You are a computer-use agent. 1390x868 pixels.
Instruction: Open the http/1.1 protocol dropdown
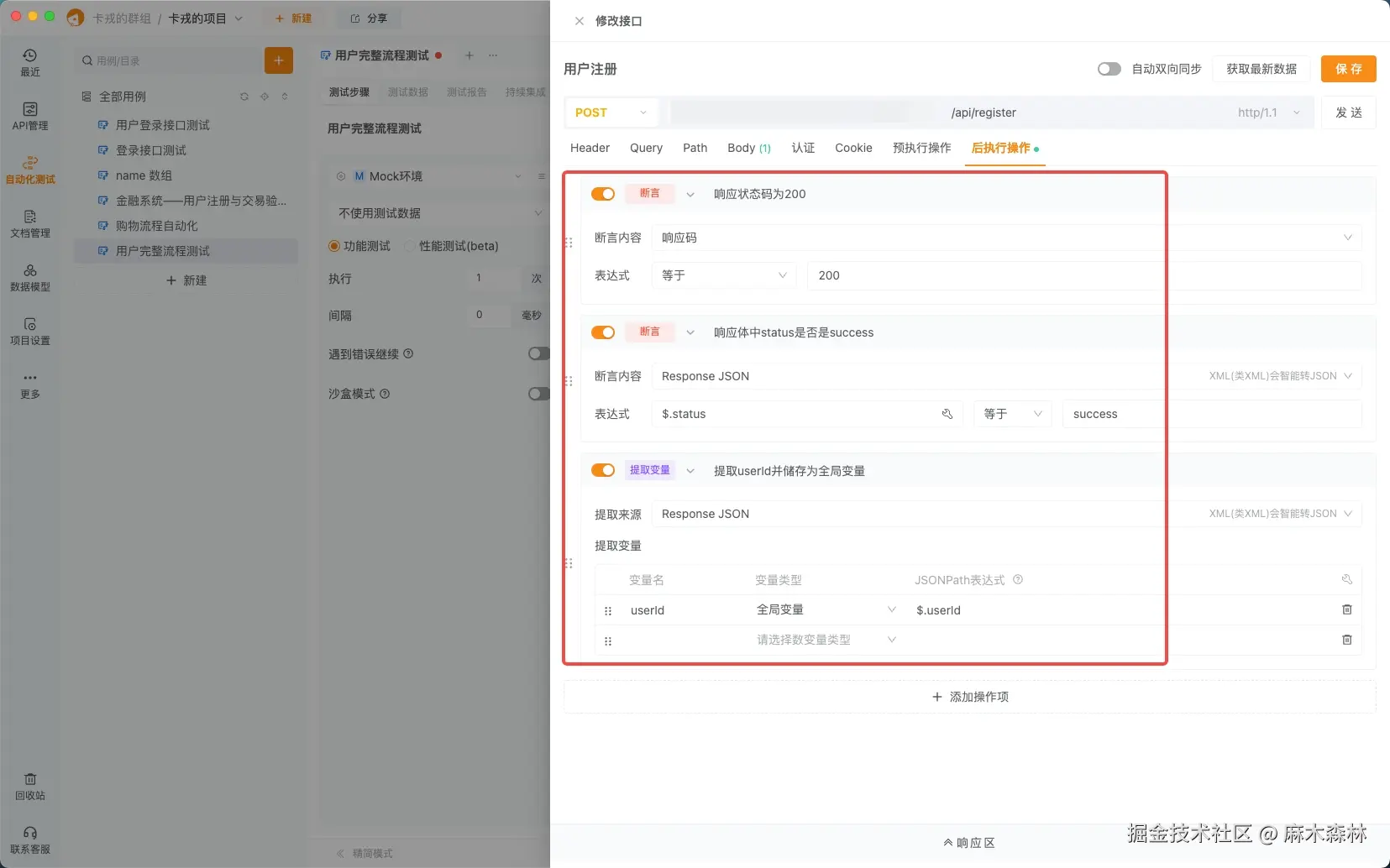click(1268, 112)
